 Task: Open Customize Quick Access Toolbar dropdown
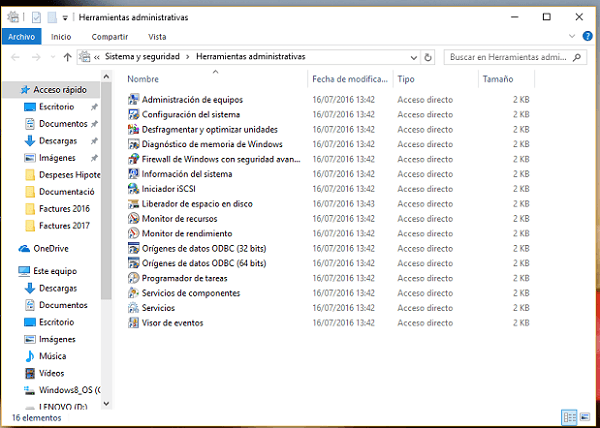(x=65, y=18)
